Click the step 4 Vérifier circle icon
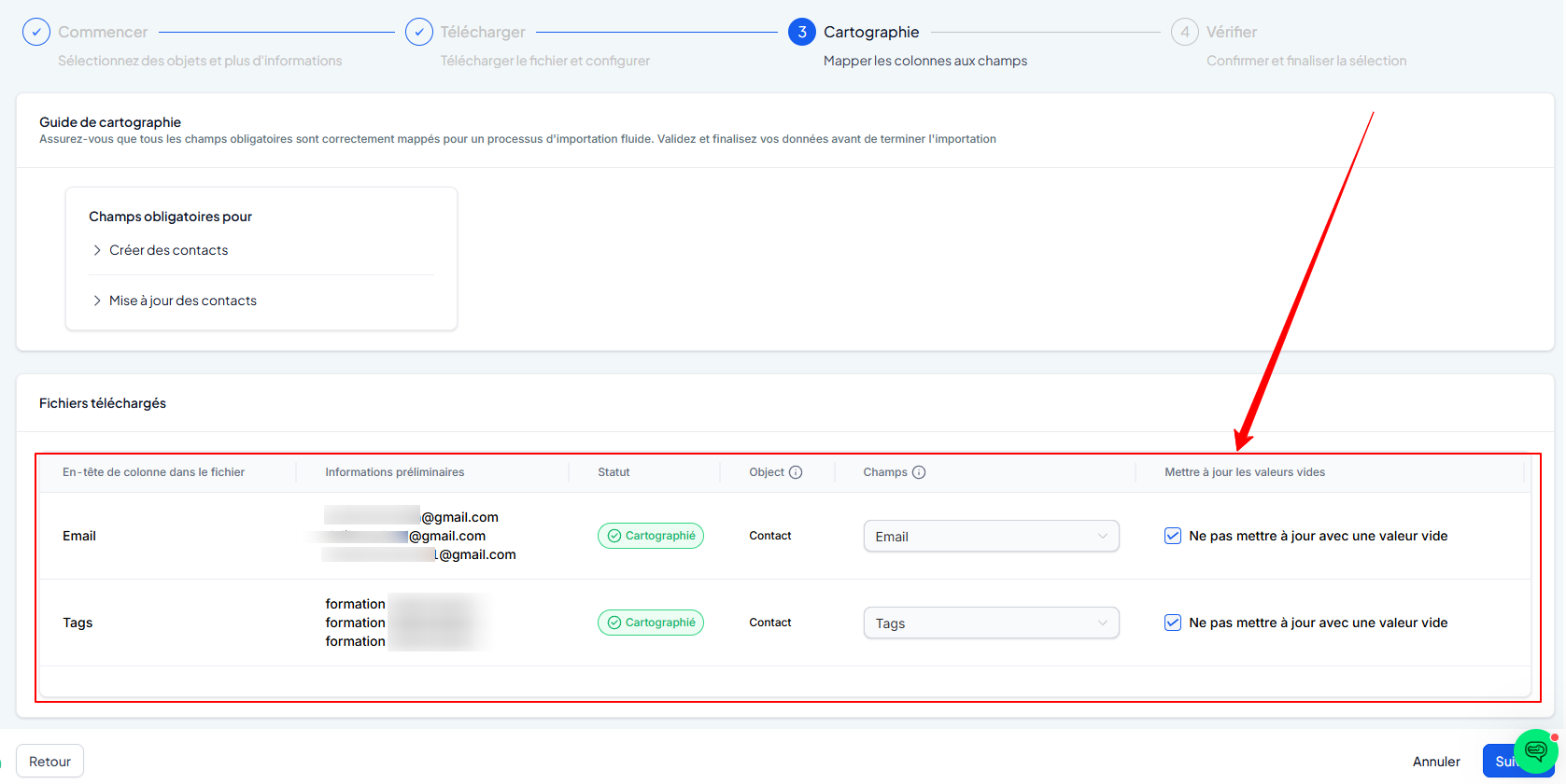The image size is (1566, 784). click(1185, 32)
